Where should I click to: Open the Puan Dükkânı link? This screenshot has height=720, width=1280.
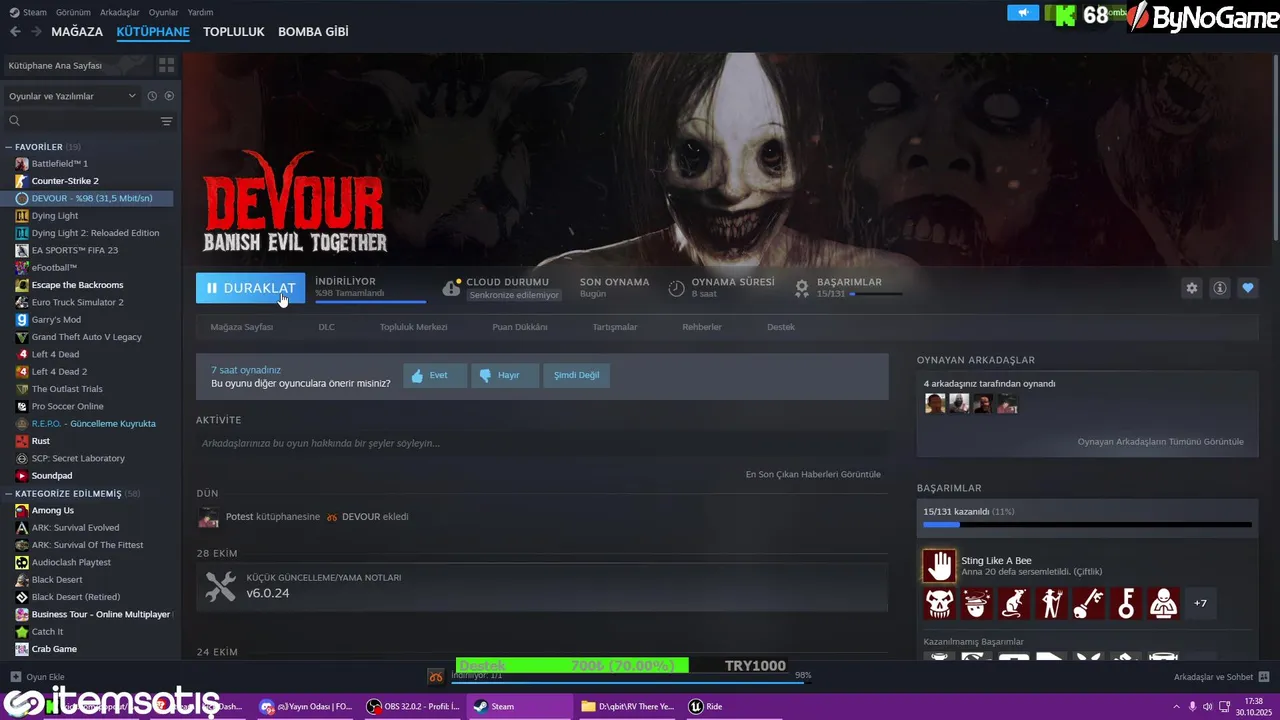[520, 327]
